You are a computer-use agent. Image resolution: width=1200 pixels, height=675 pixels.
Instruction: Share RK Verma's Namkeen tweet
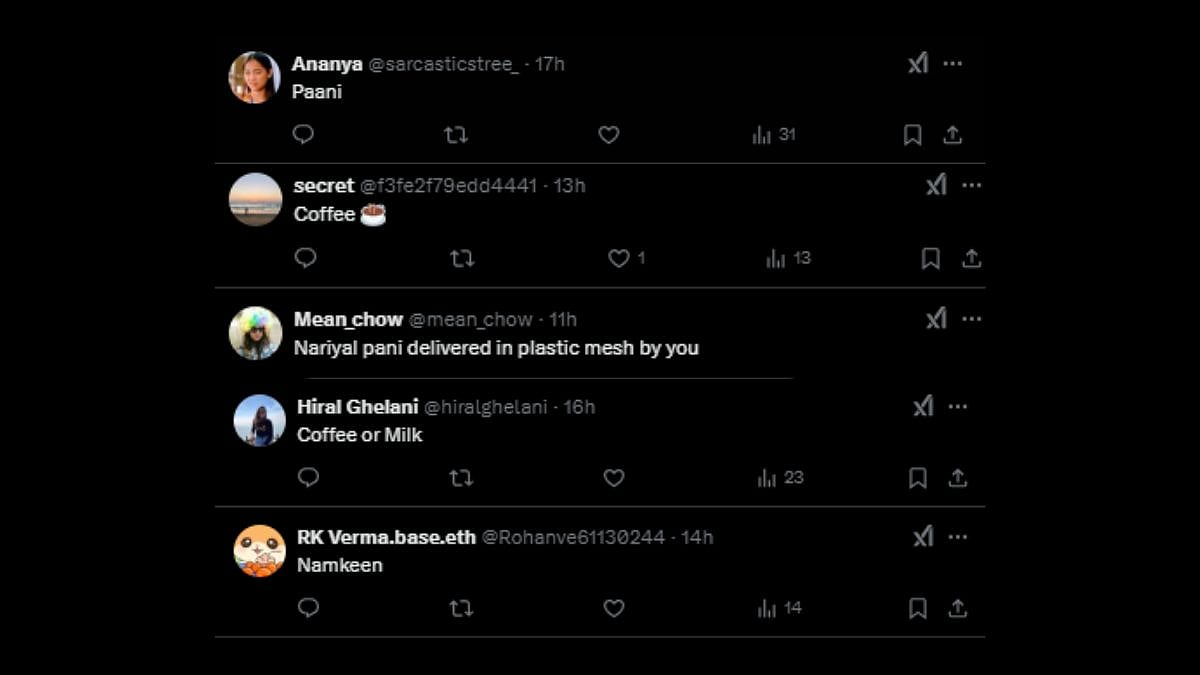(957, 608)
